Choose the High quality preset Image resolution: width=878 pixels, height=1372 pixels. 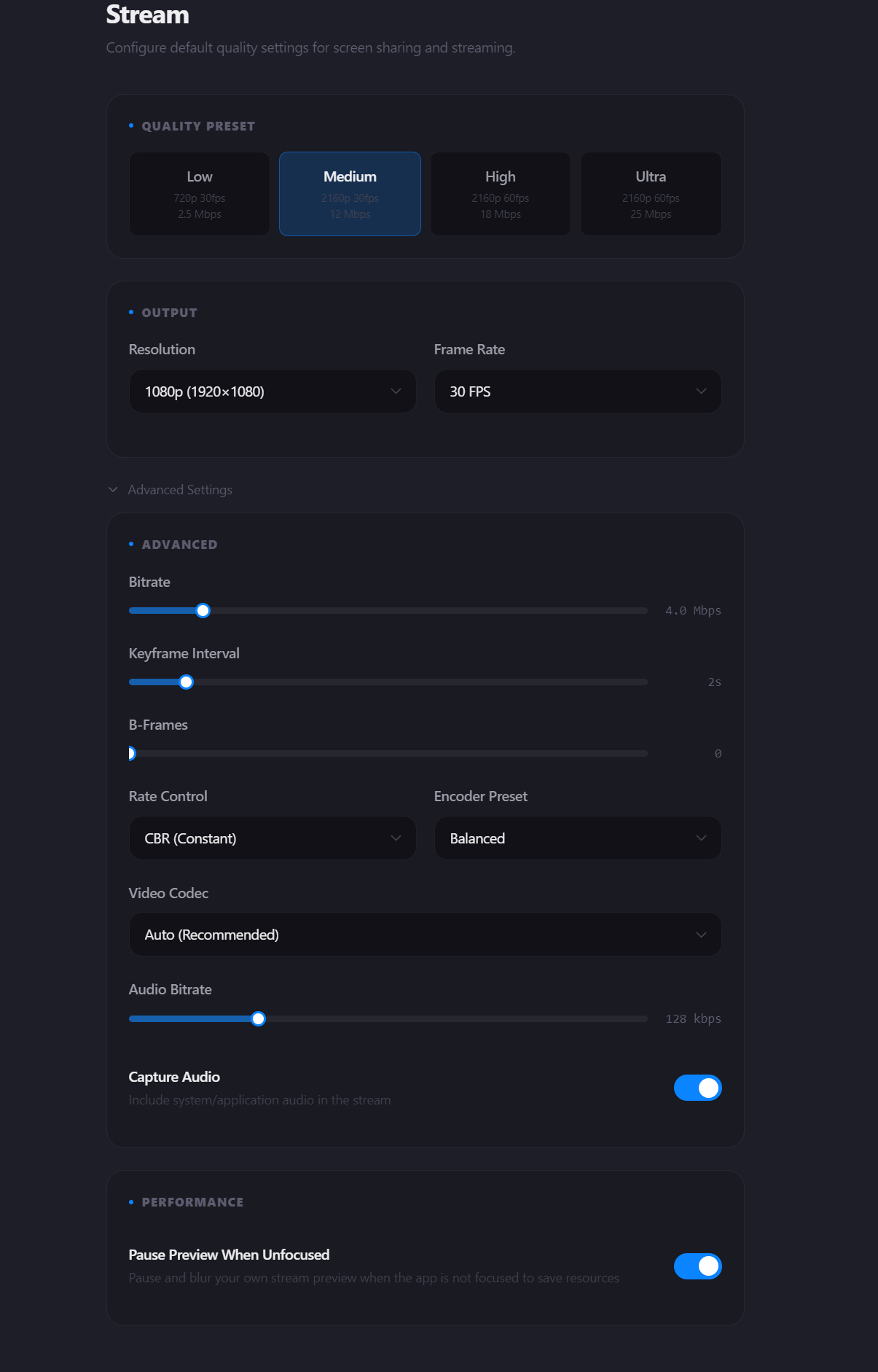coord(500,193)
